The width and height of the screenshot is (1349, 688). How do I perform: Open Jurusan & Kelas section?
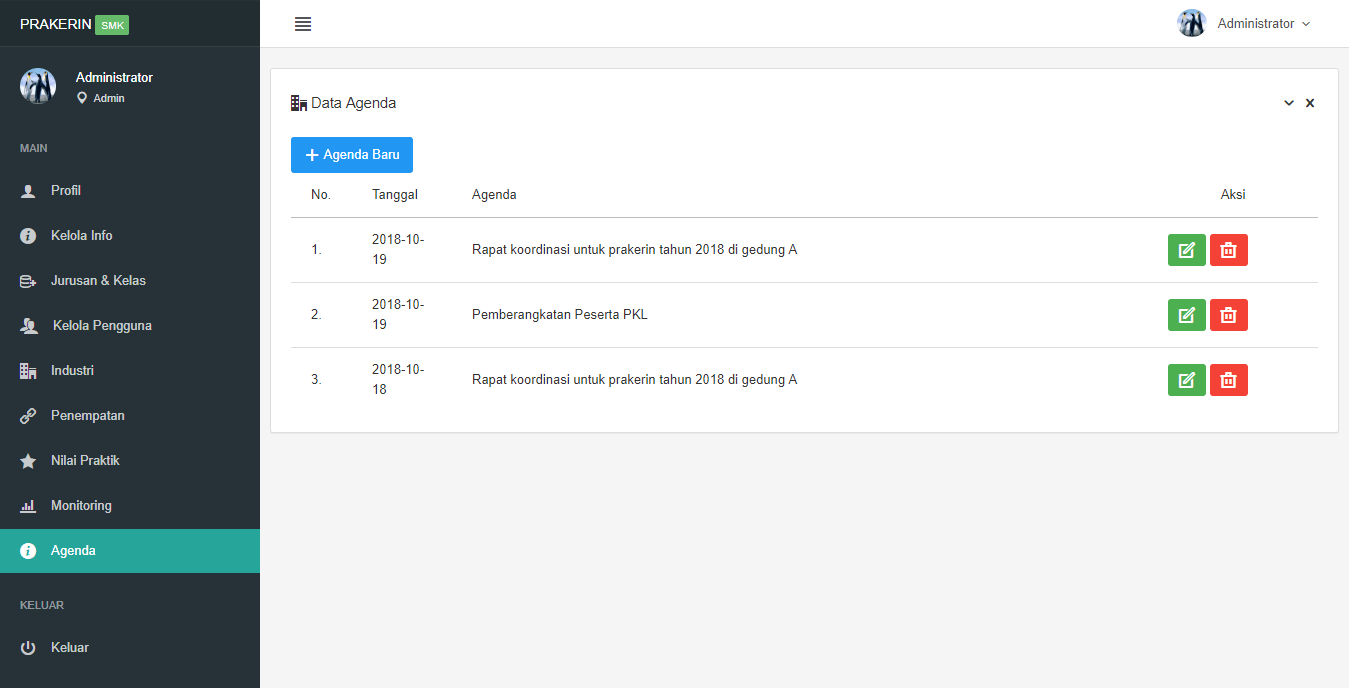pyautogui.click(x=98, y=281)
